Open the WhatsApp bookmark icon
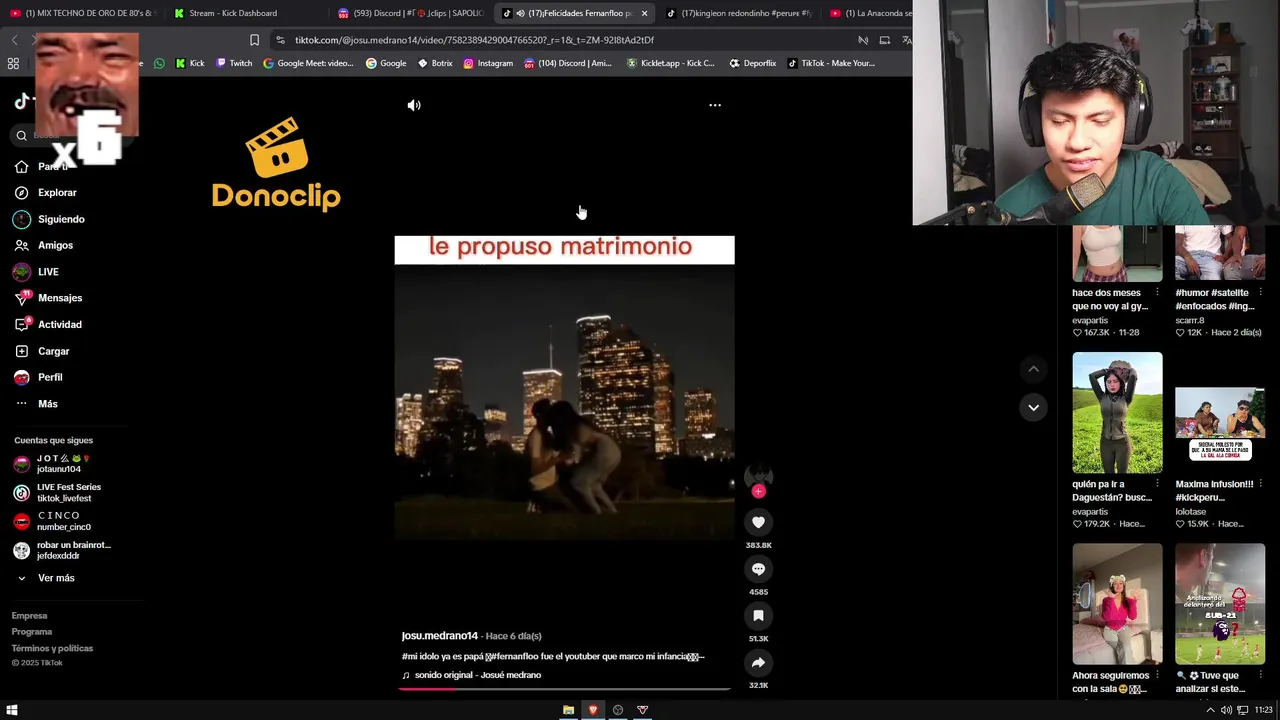The height and width of the screenshot is (720, 1280). coord(159,63)
